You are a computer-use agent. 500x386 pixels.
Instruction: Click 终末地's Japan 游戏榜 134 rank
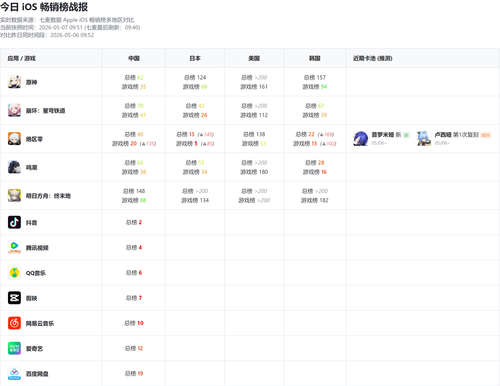coord(195,200)
